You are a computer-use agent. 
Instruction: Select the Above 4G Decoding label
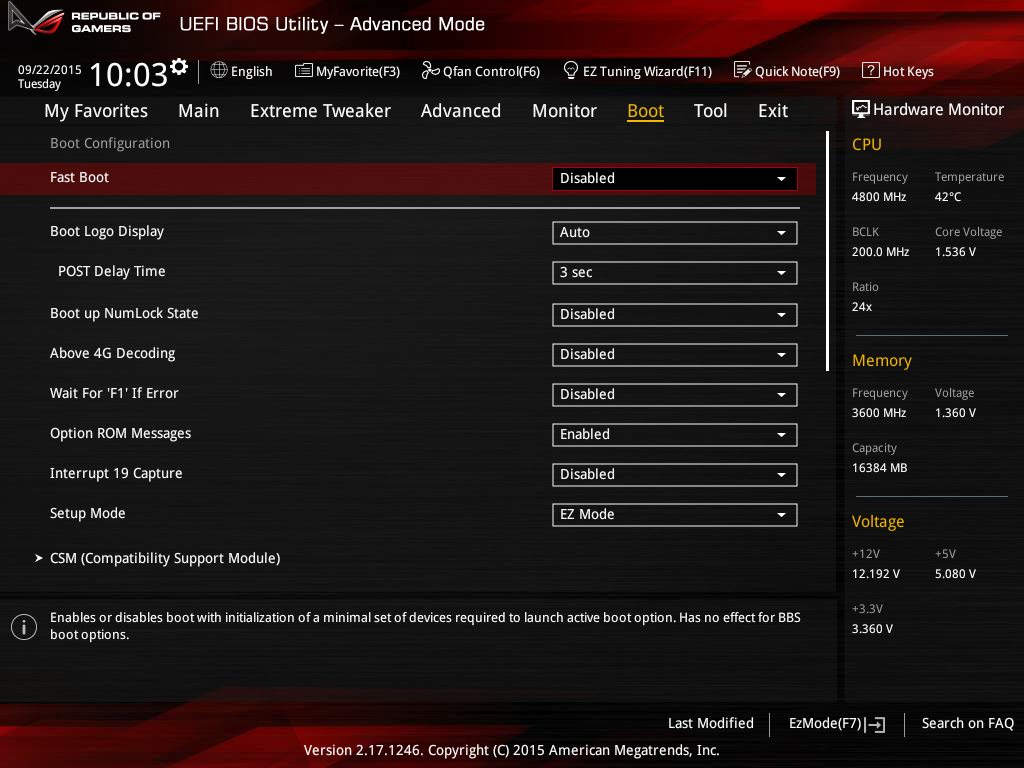(112, 353)
